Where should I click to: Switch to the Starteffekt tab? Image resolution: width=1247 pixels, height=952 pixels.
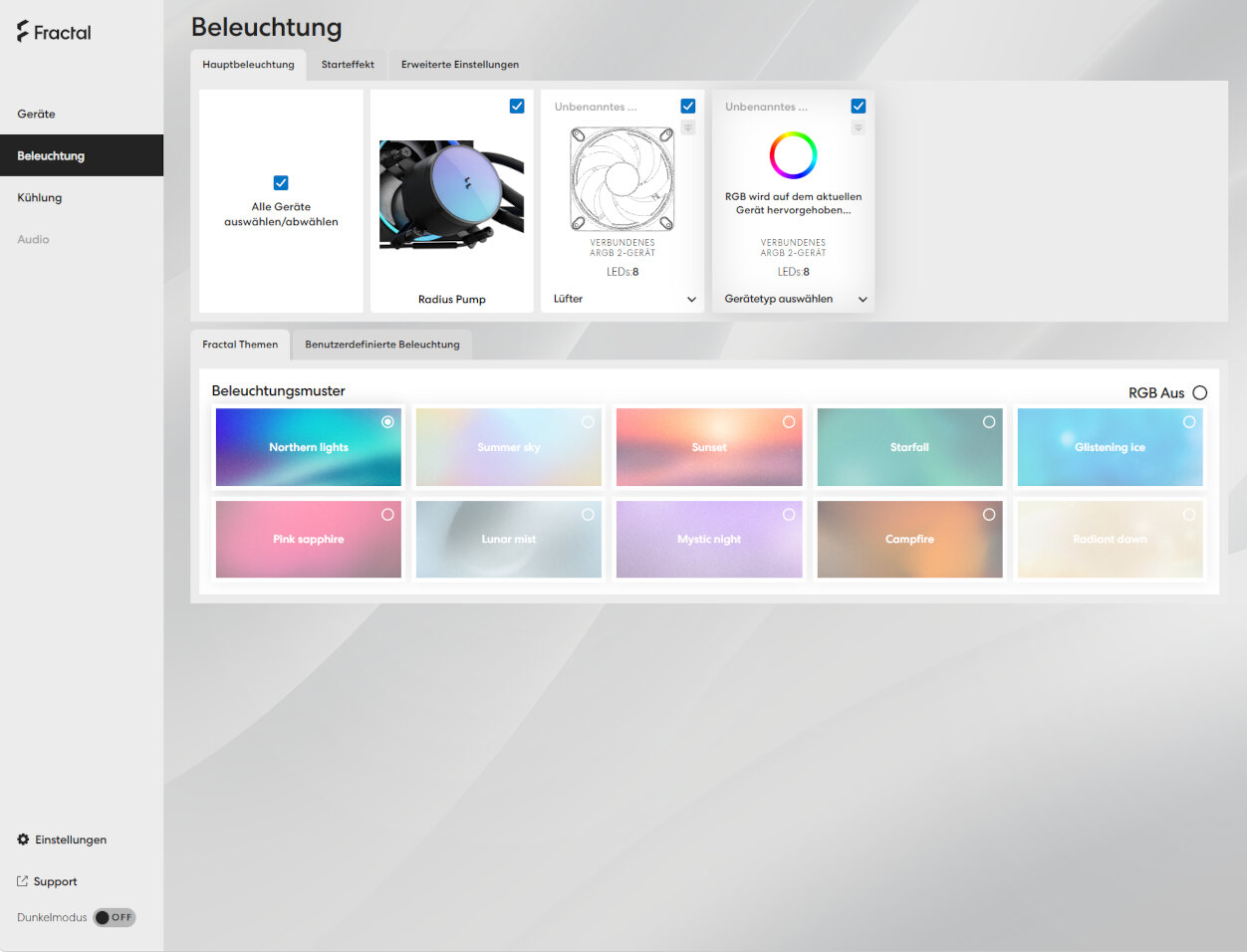click(348, 65)
